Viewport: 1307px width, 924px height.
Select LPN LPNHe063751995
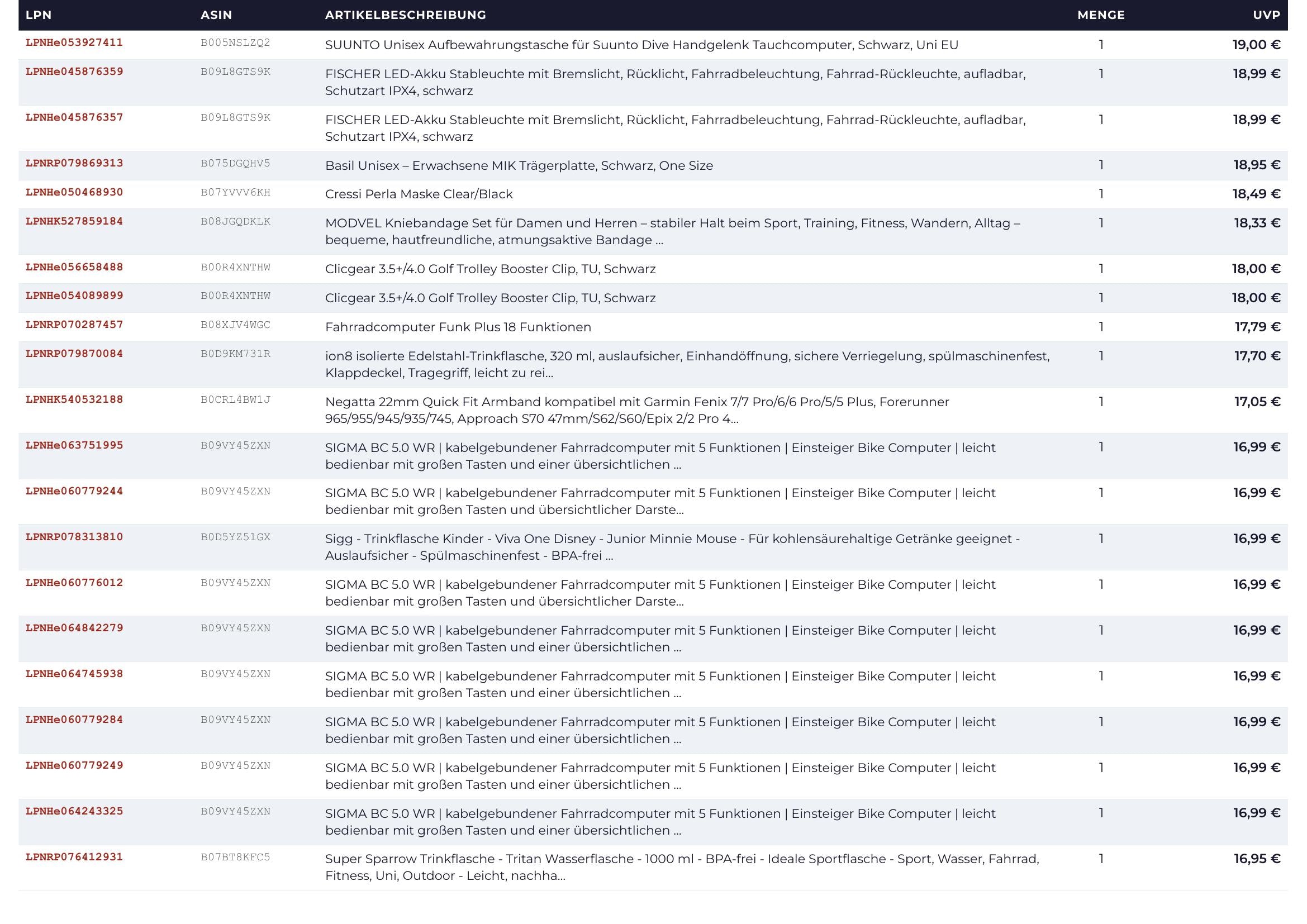[x=74, y=445]
